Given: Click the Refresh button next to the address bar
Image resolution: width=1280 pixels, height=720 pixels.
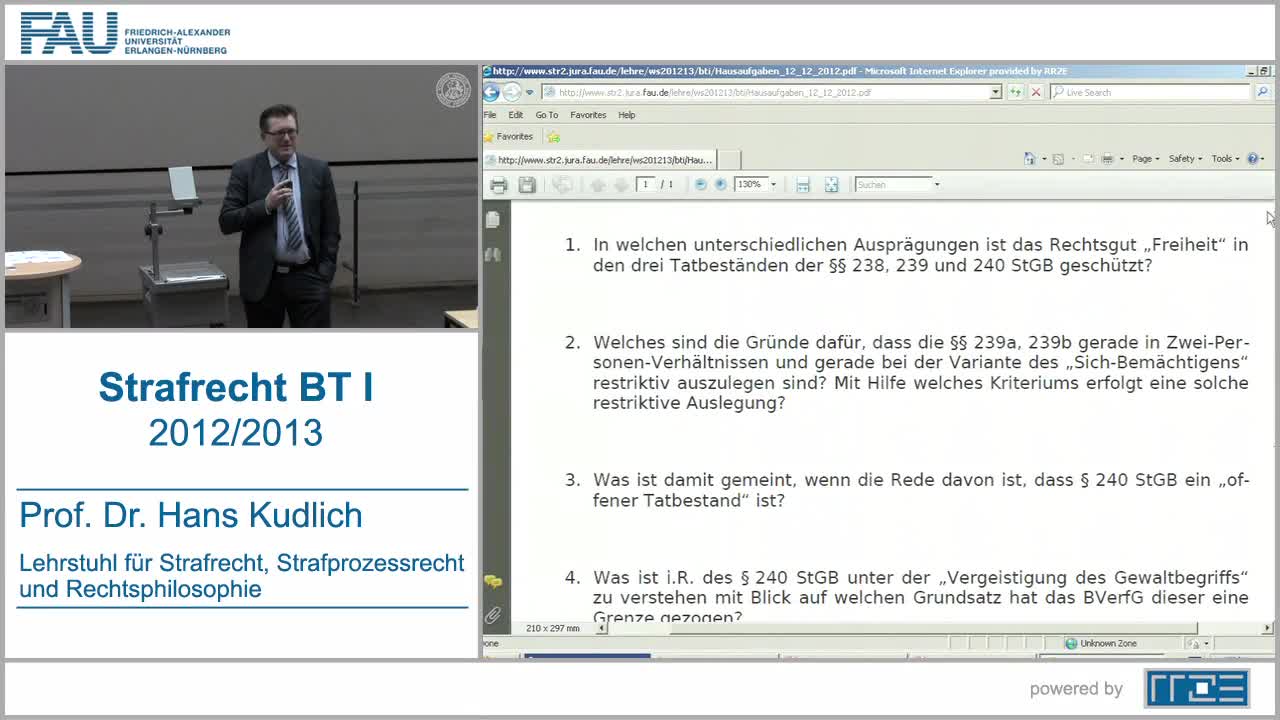Looking at the screenshot, I should 1016,91.
